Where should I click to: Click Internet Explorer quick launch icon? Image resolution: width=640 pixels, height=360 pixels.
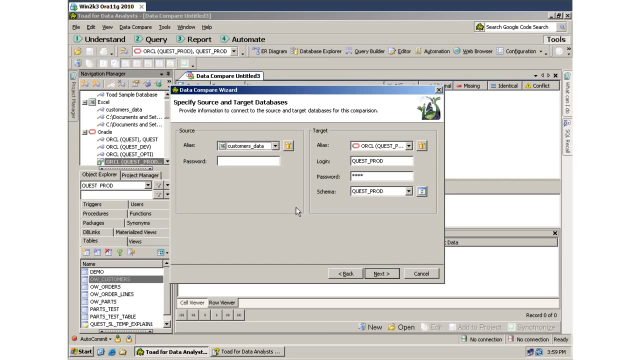(x=112, y=352)
